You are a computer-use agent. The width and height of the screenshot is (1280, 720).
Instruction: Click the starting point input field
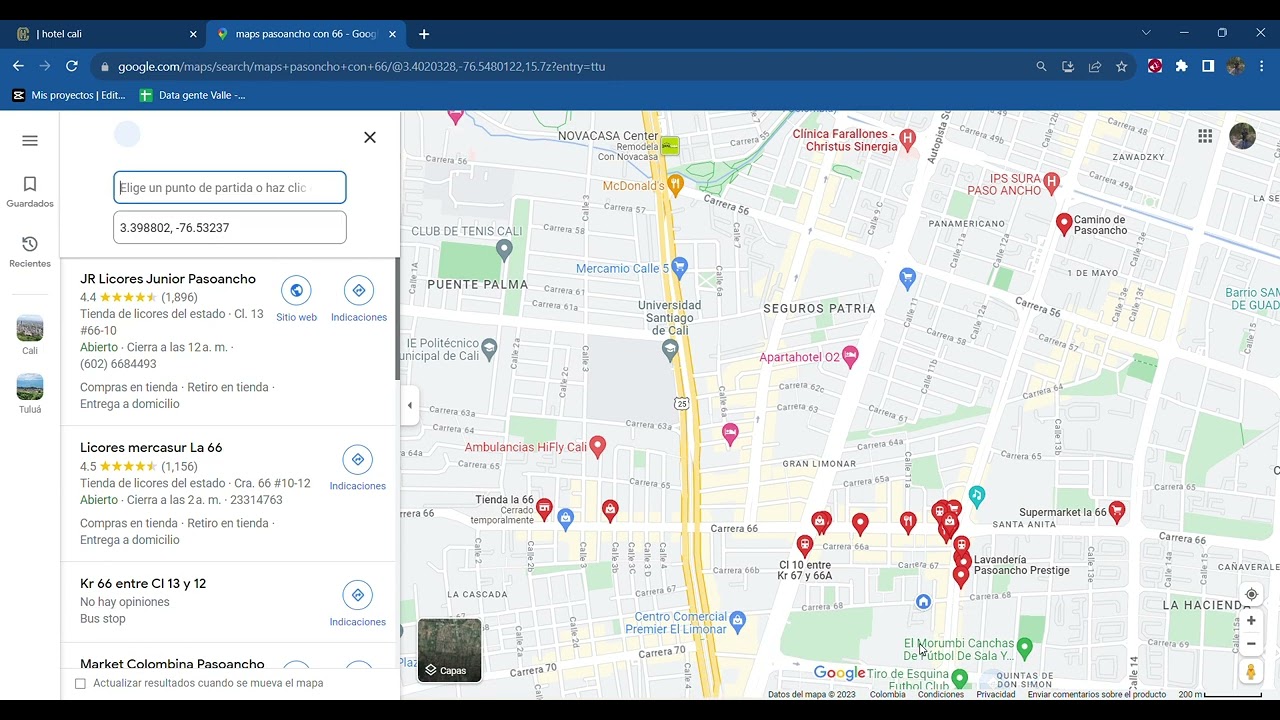point(230,187)
